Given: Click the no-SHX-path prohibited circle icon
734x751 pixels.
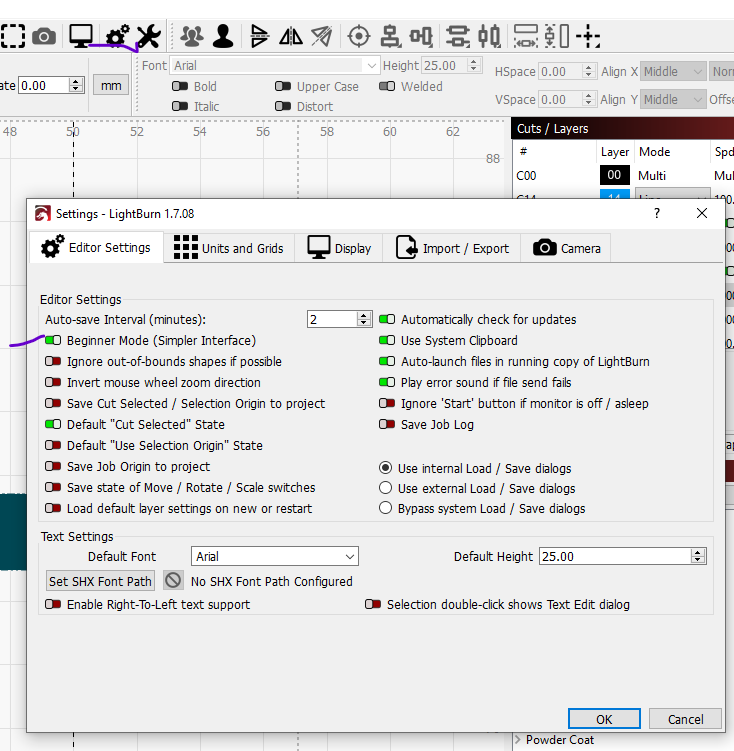Looking at the screenshot, I should coord(173,580).
